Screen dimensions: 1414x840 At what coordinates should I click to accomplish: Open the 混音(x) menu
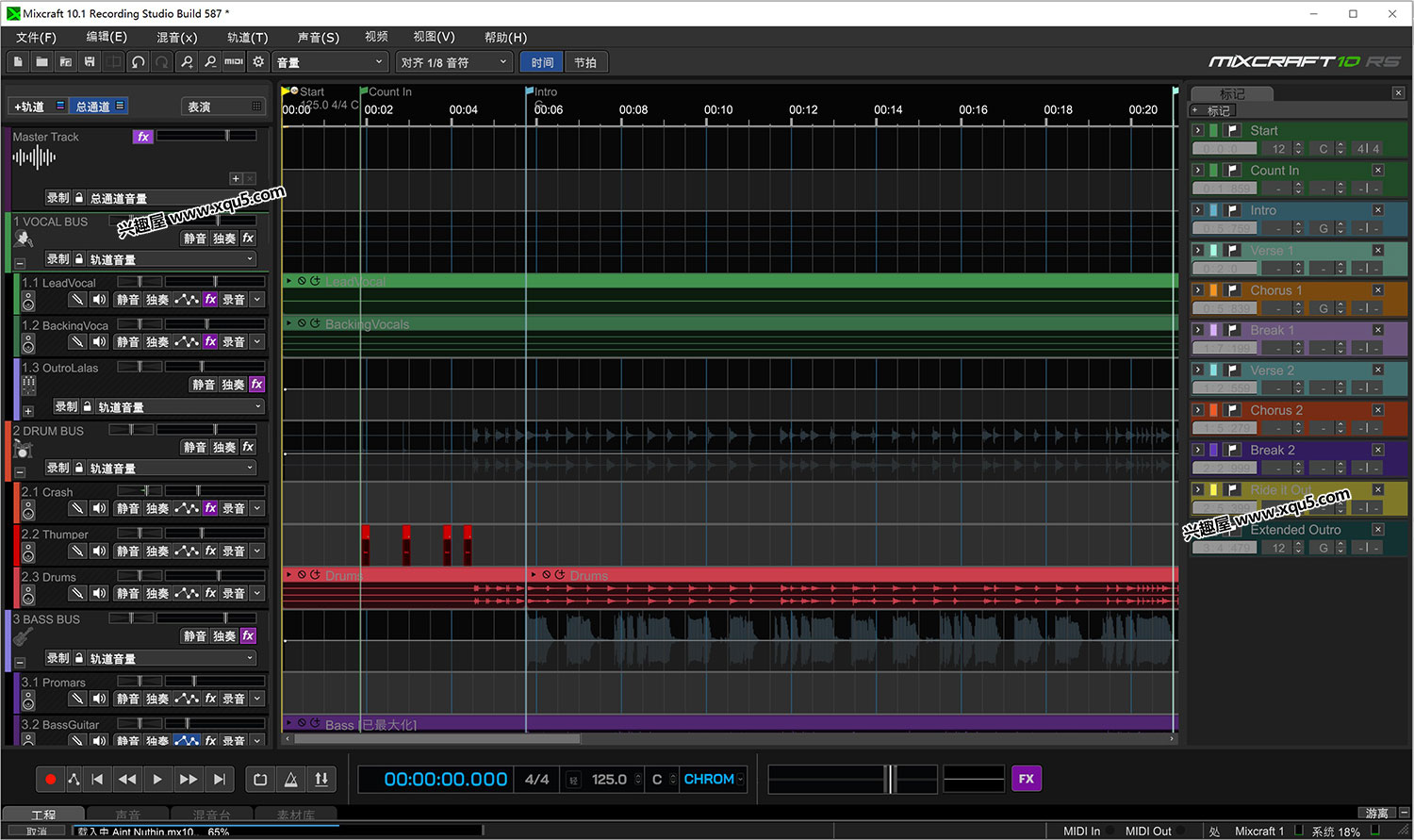point(176,37)
